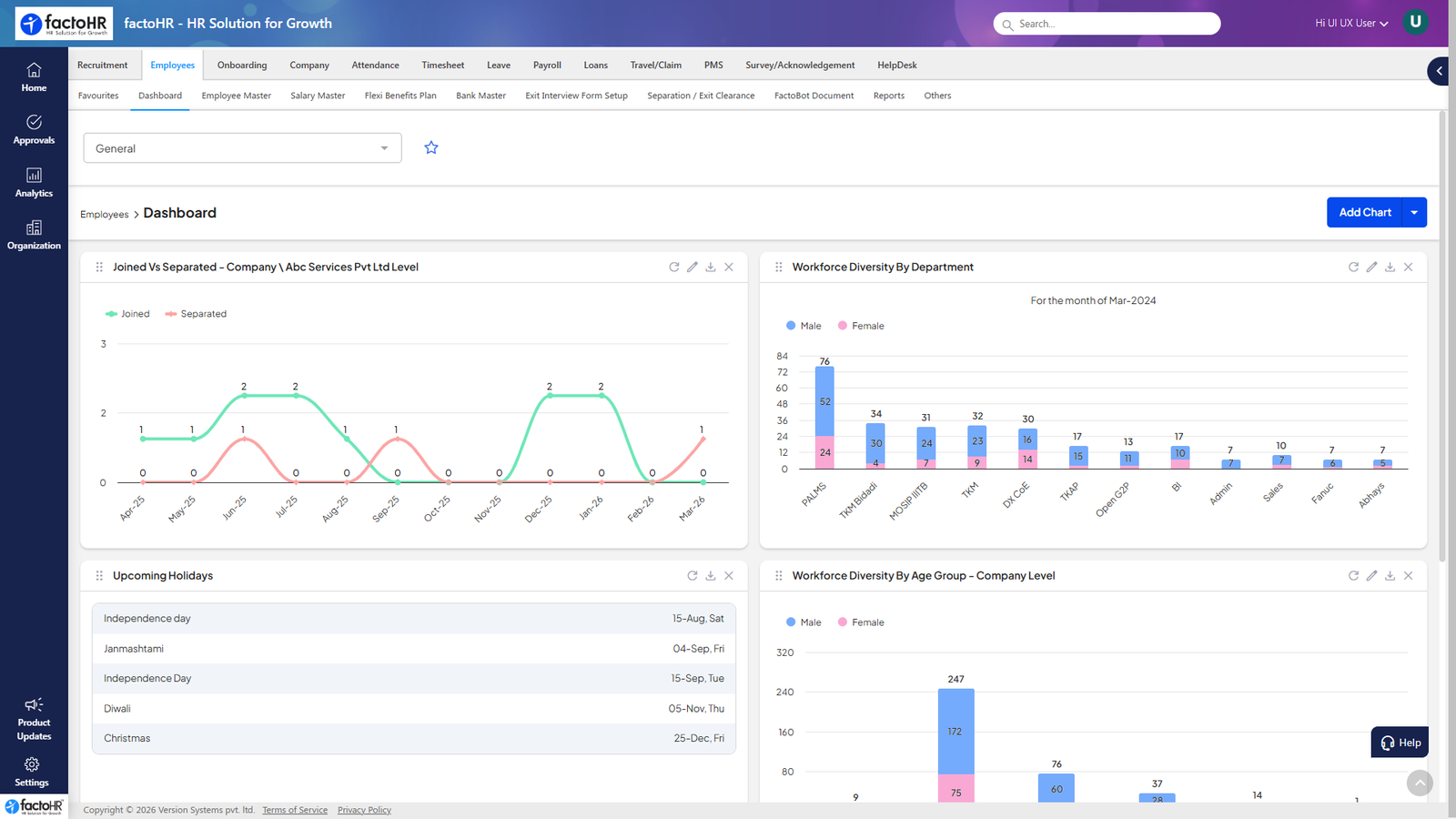The height and width of the screenshot is (819, 1456).
Task: Open Separation / Exit Clearance submenu
Action: [x=701, y=96]
